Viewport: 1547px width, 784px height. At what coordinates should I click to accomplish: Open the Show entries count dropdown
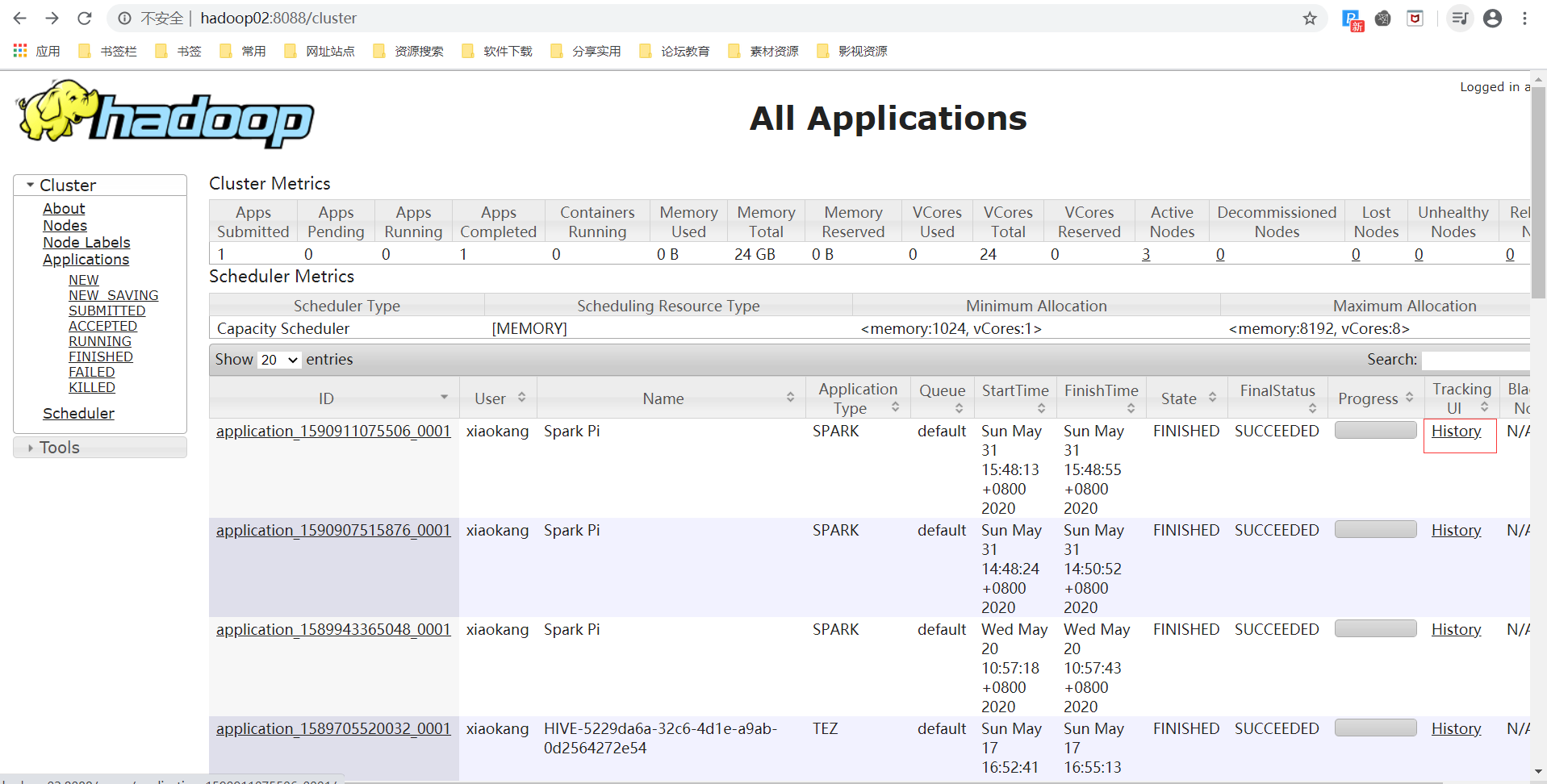pos(279,360)
